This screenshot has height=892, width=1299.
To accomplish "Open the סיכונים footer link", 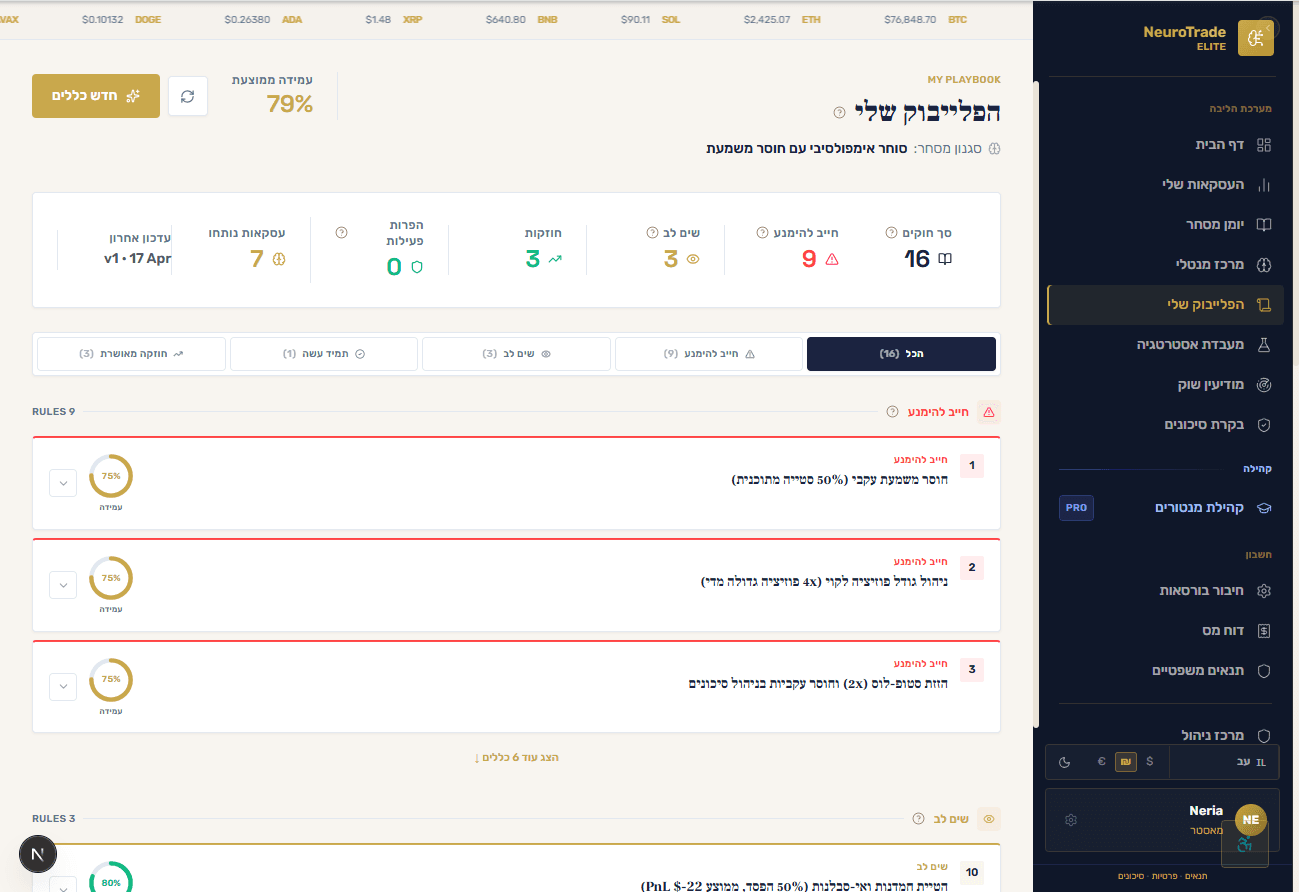I will (x=1131, y=876).
